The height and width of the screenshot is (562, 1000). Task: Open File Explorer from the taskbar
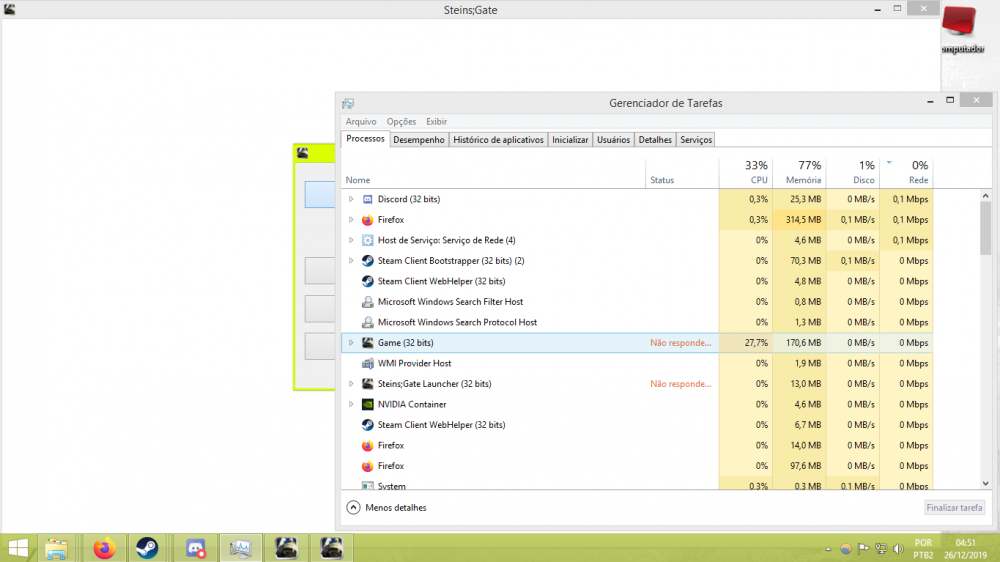[x=56, y=548]
